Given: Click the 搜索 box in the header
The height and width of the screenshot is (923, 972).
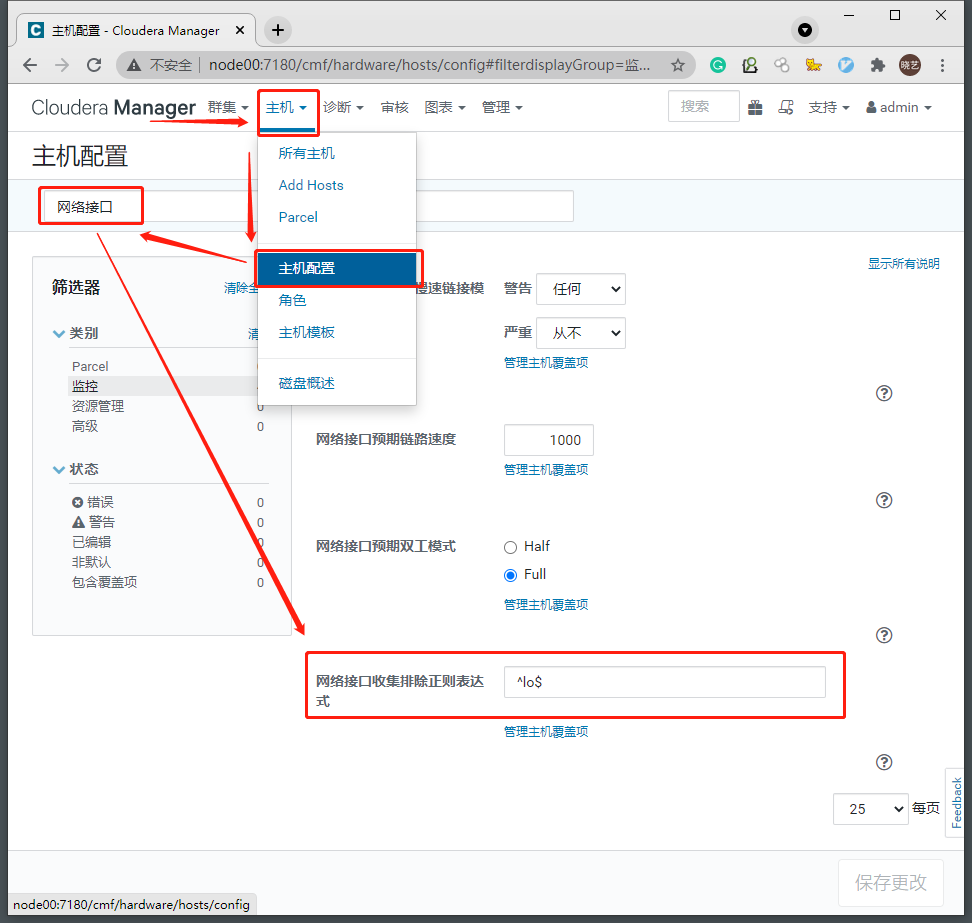Looking at the screenshot, I should click(x=704, y=106).
